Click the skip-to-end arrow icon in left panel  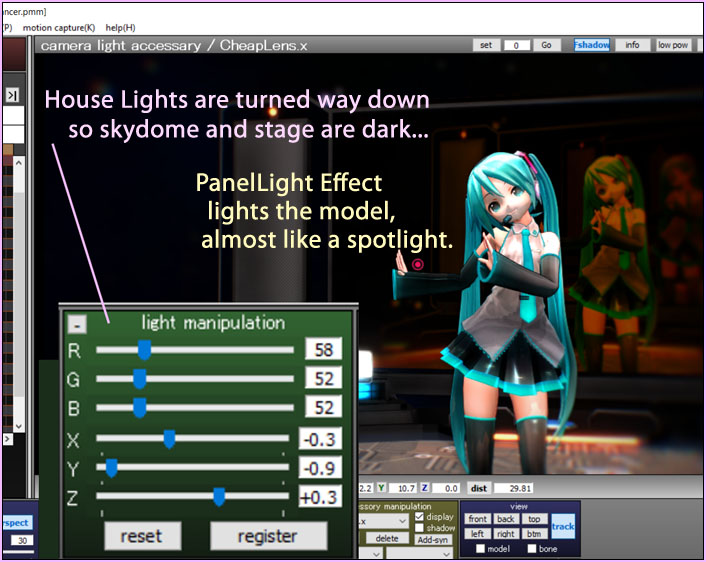click(12, 95)
